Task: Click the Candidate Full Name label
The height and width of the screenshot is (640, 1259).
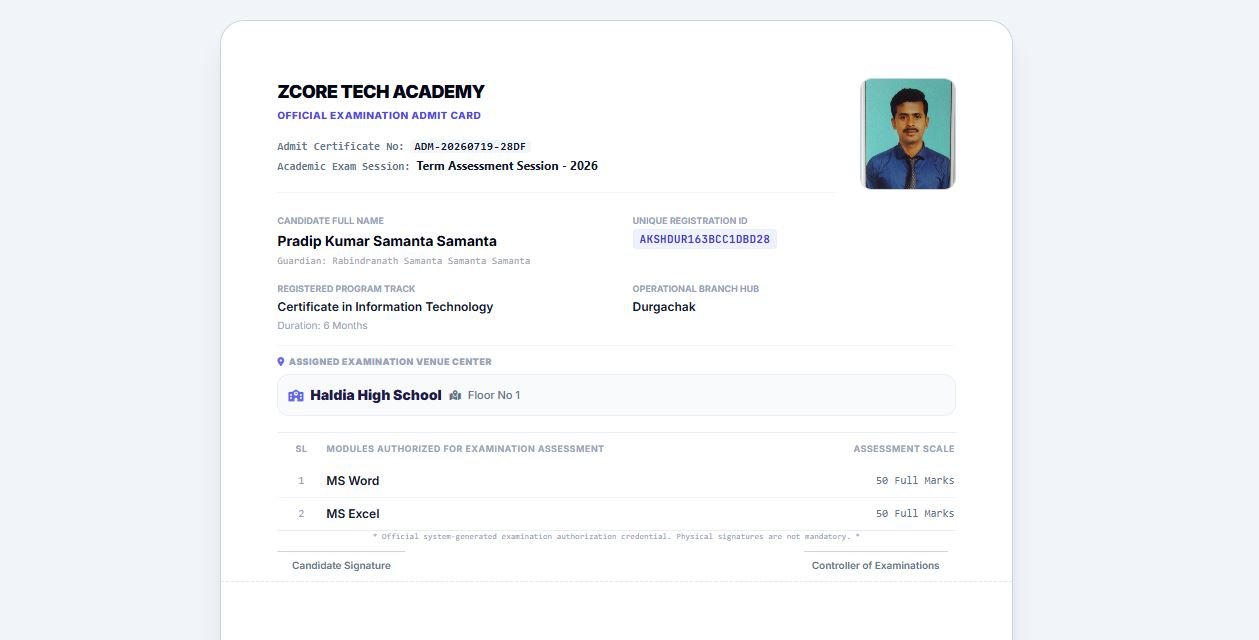Action: [x=330, y=221]
